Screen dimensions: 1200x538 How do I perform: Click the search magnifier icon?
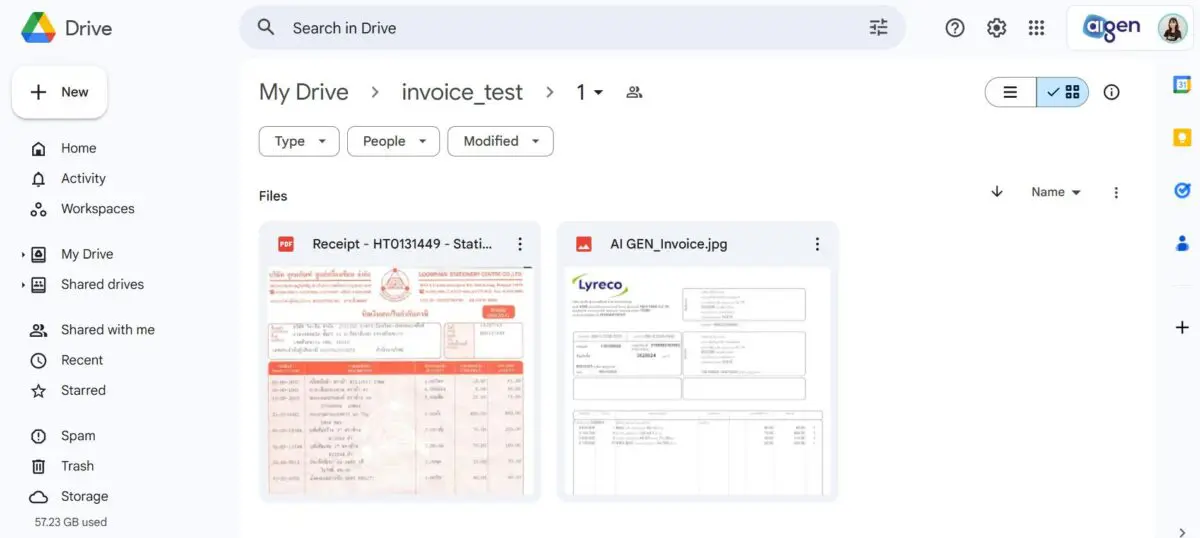tap(266, 28)
